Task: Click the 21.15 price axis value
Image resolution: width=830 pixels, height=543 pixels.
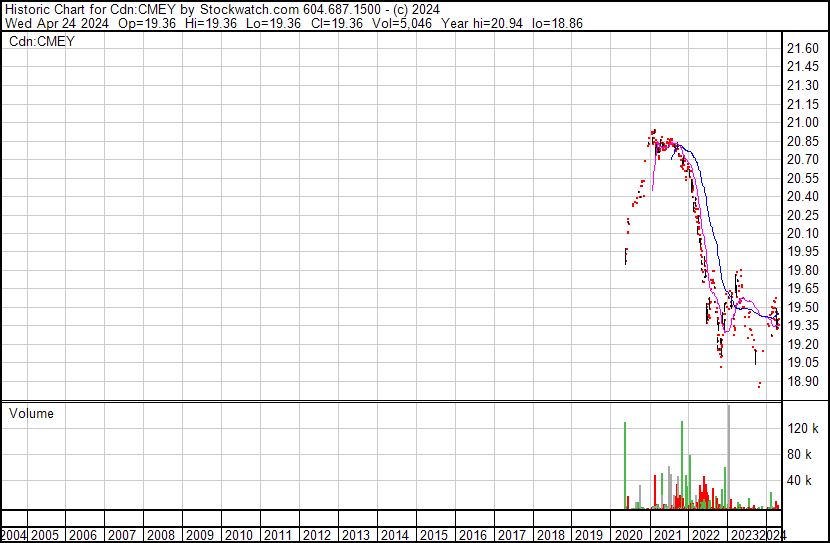Action: [x=803, y=104]
